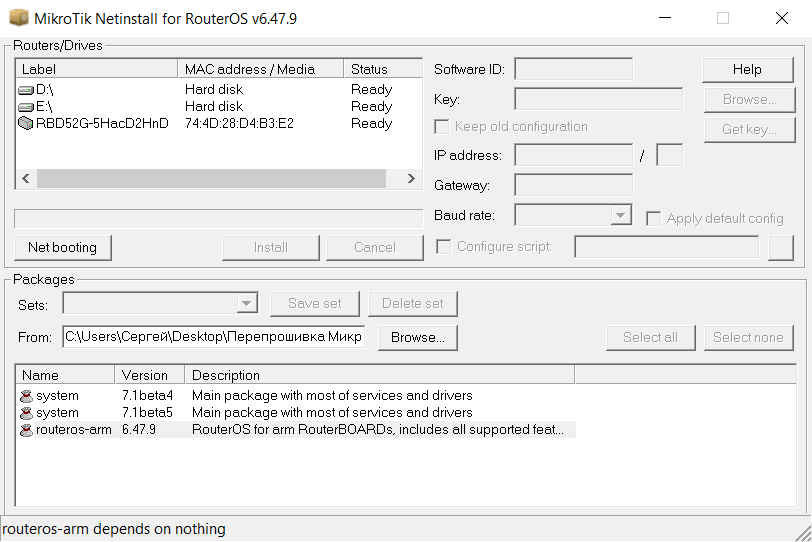Focus the IP address field
Viewport: 812px width, 542px height.
point(573,155)
